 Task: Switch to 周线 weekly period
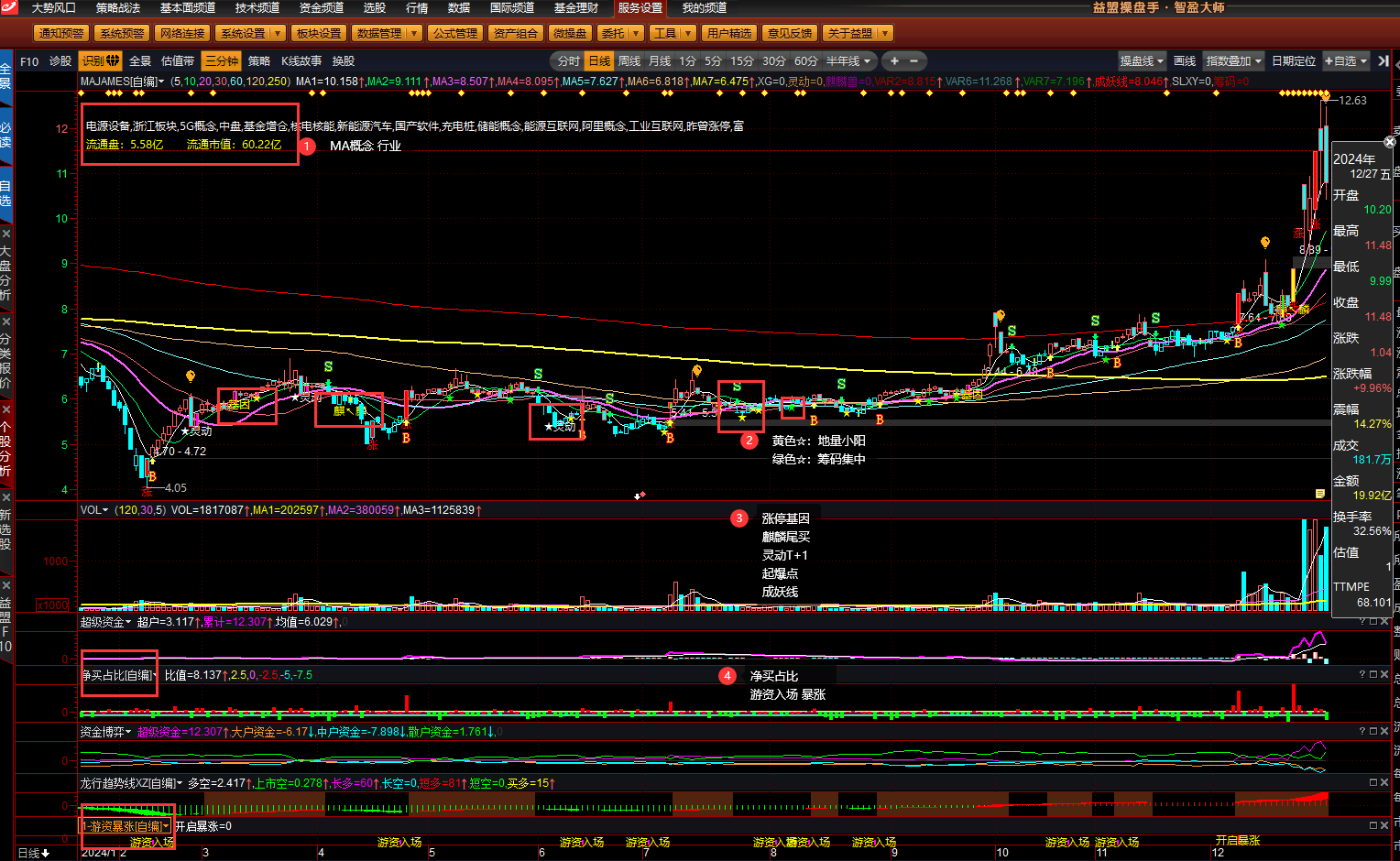click(x=629, y=61)
